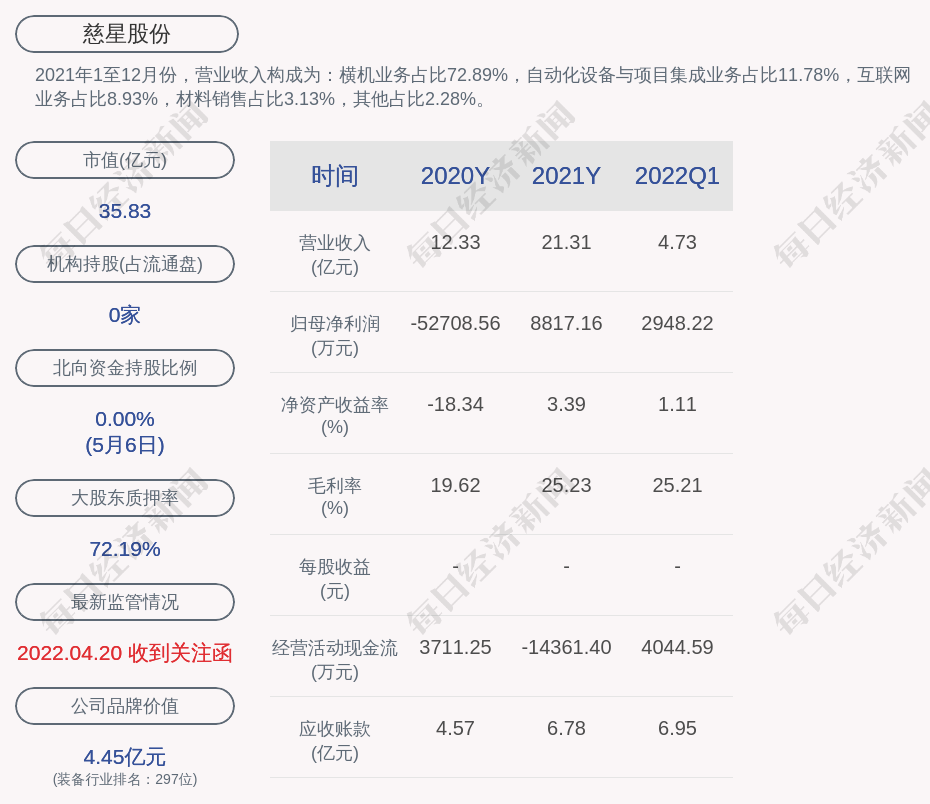Select revenue value 4.73
This screenshot has height=804, width=930.
(677, 243)
